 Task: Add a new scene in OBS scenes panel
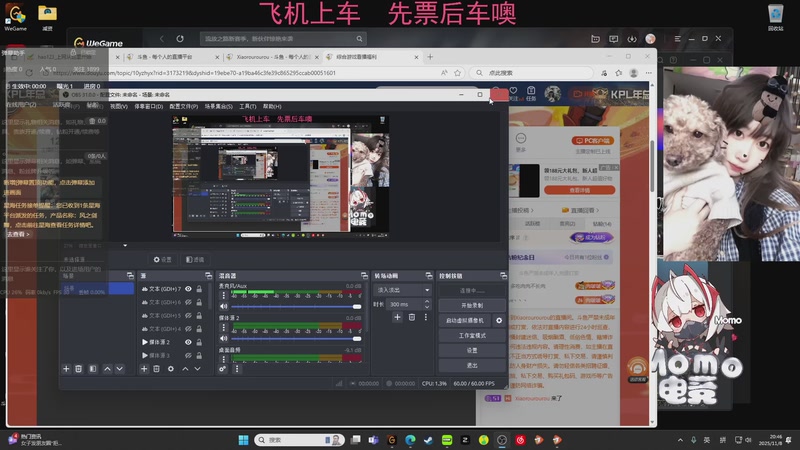pos(66,369)
